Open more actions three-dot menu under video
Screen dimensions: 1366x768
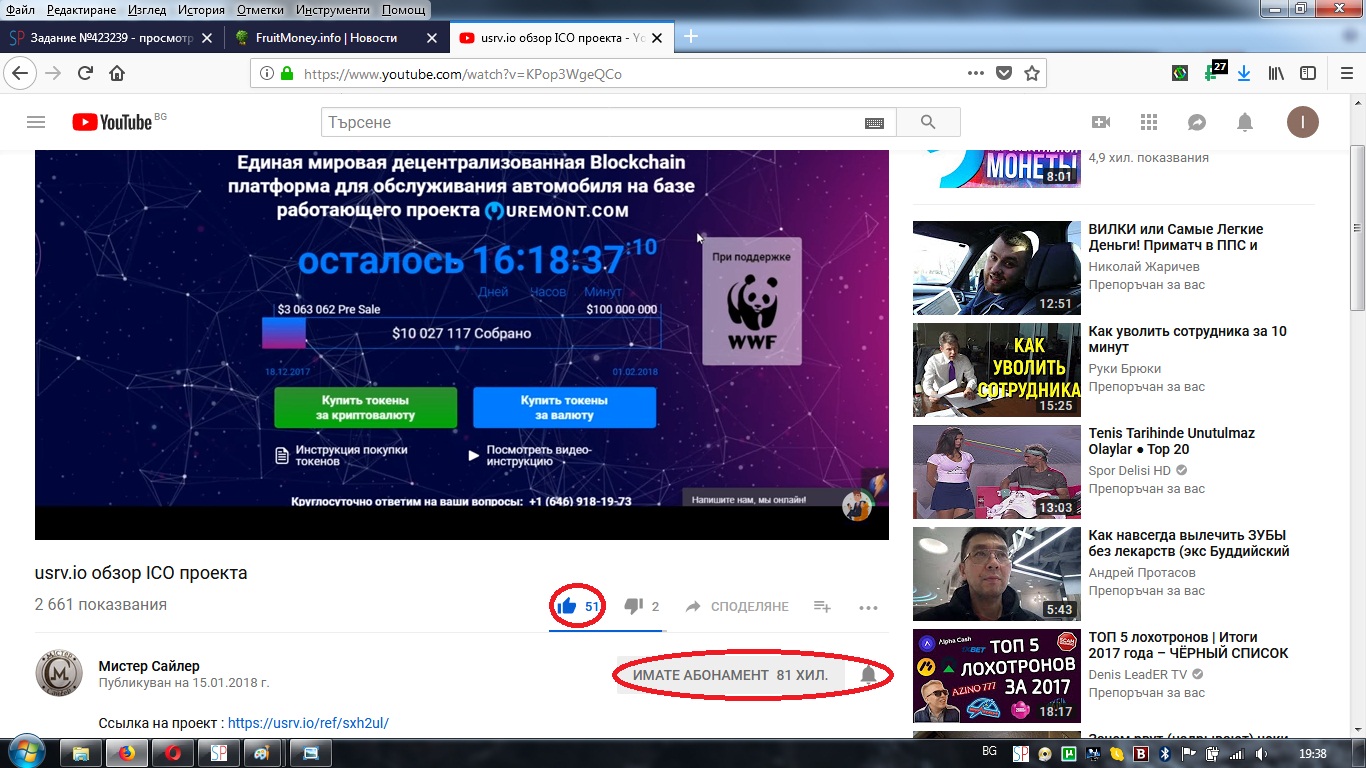click(868, 607)
